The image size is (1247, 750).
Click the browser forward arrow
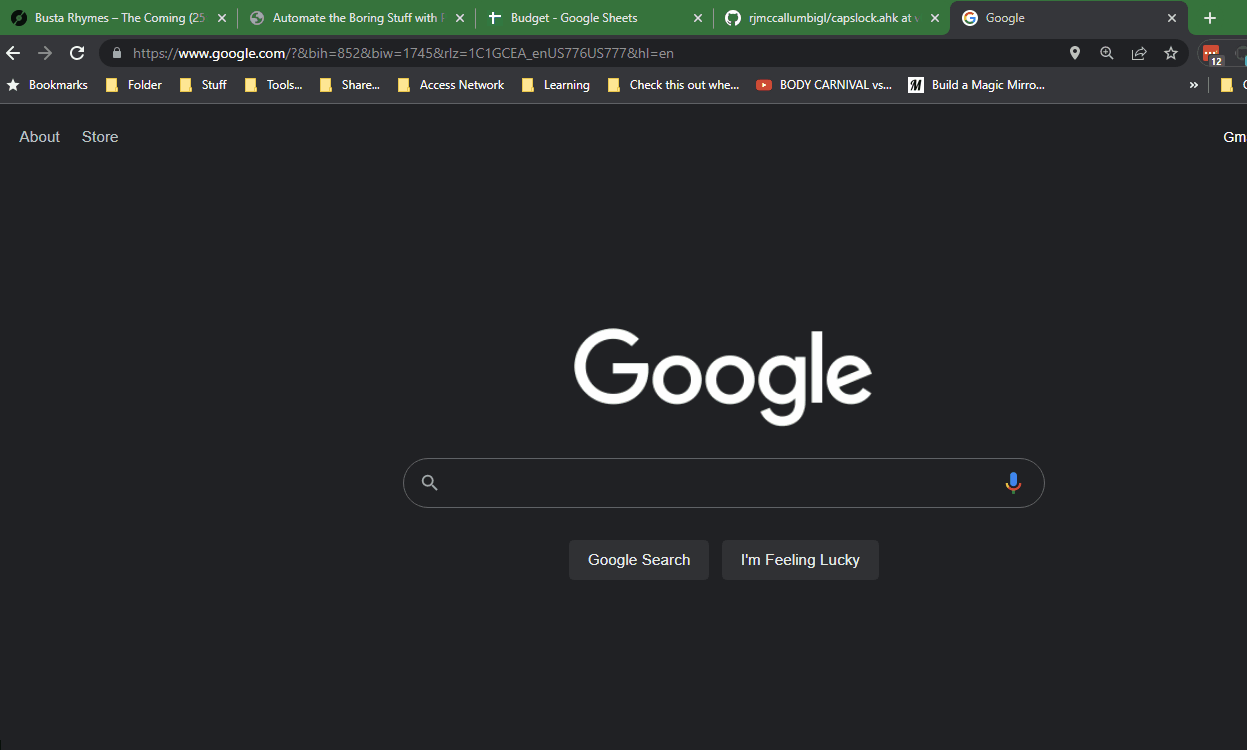click(x=45, y=53)
